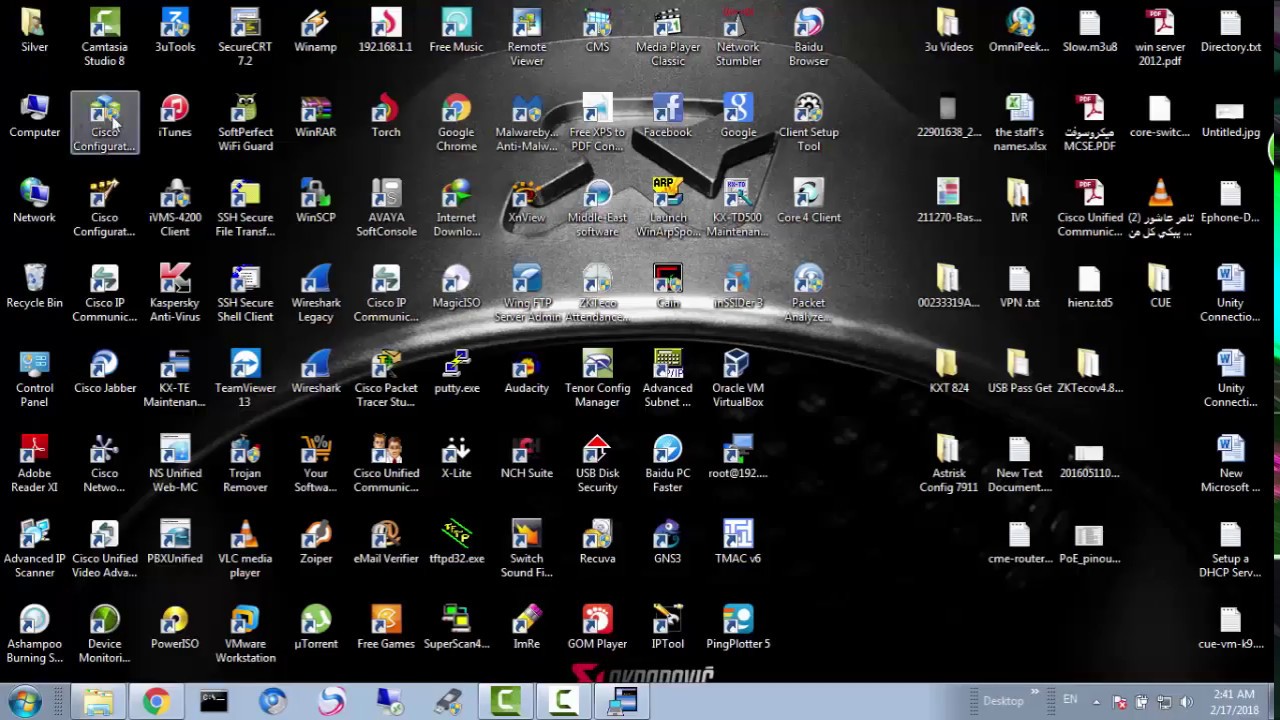
Task: Click the putty.exe desktop icon
Action: coord(456,372)
